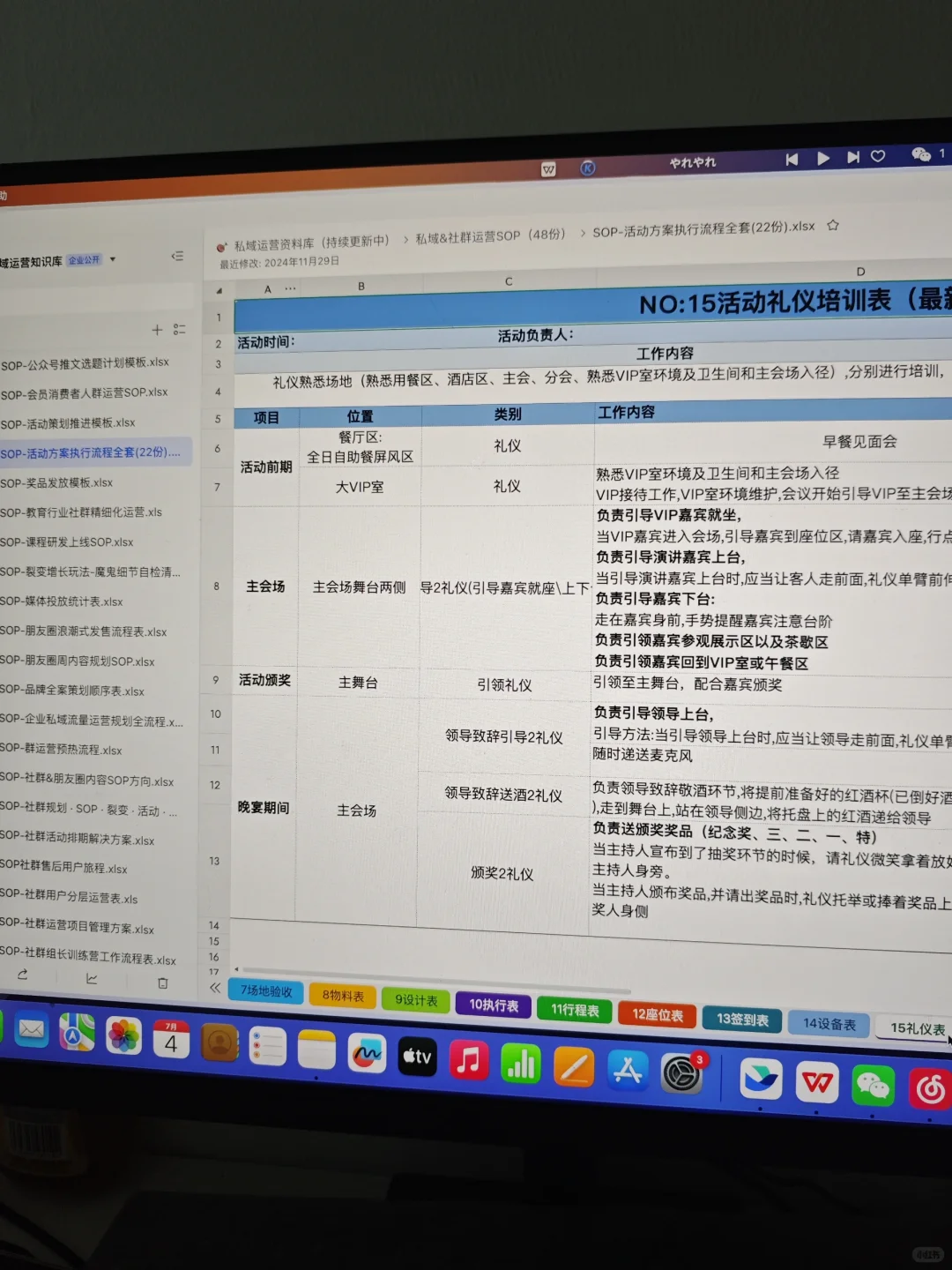The height and width of the screenshot is (1270, 952).
Task: Toggle play on the menu bar media controls
Action: coord(822,158)
